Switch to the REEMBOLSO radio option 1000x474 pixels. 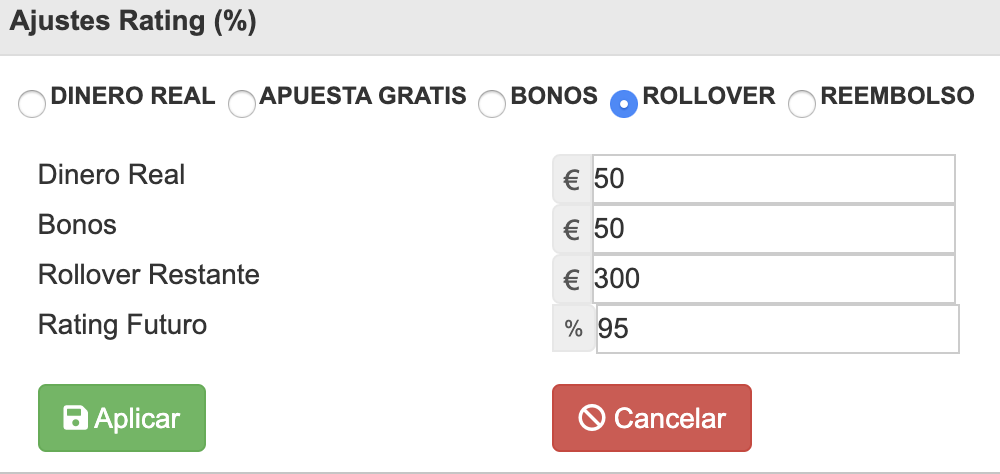point(802,104)
